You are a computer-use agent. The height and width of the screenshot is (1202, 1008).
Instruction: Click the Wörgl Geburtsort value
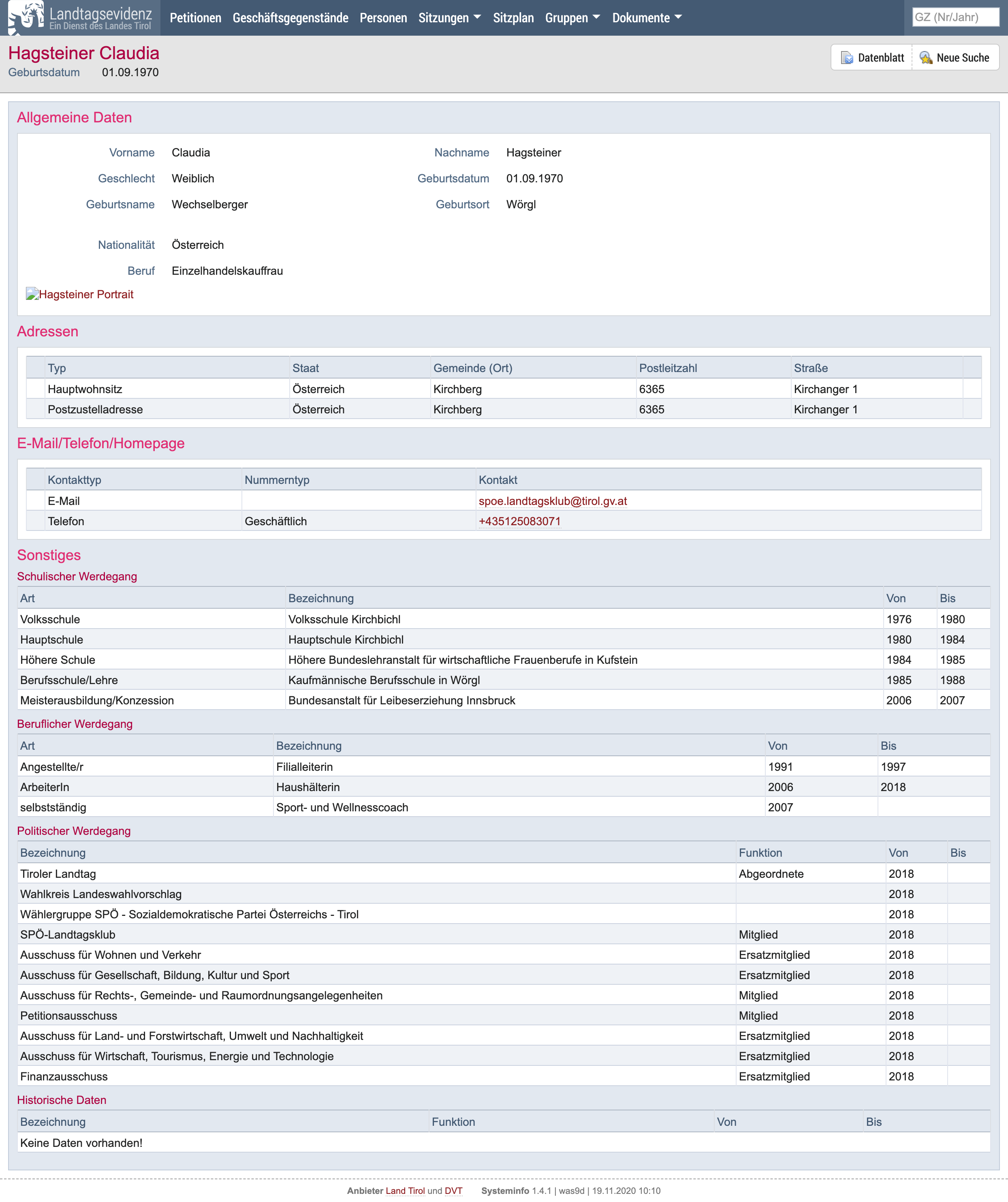tap(521, 204)
